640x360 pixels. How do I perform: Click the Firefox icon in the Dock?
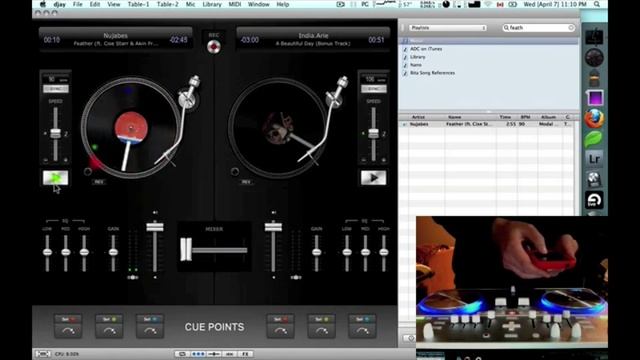pos(594,118)
